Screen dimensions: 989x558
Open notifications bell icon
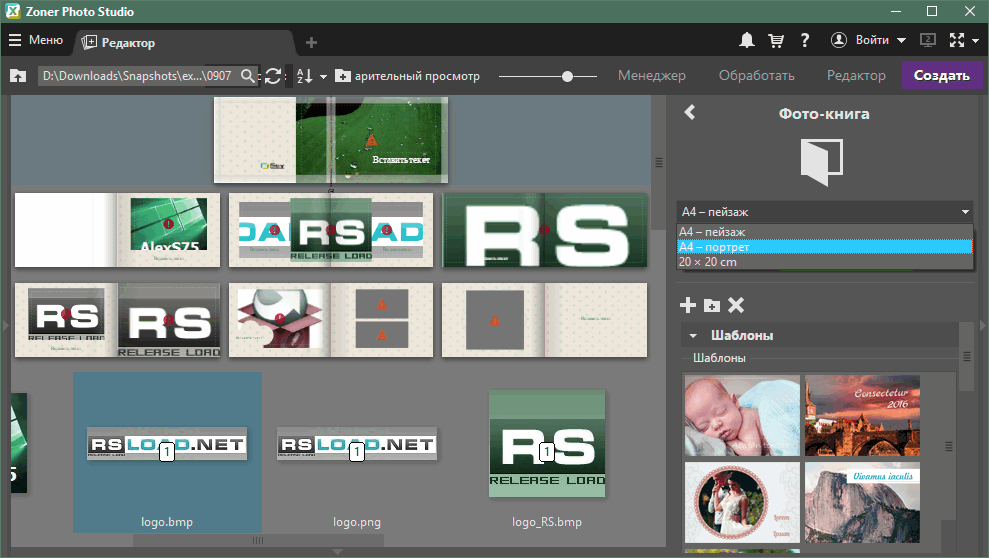747,40
